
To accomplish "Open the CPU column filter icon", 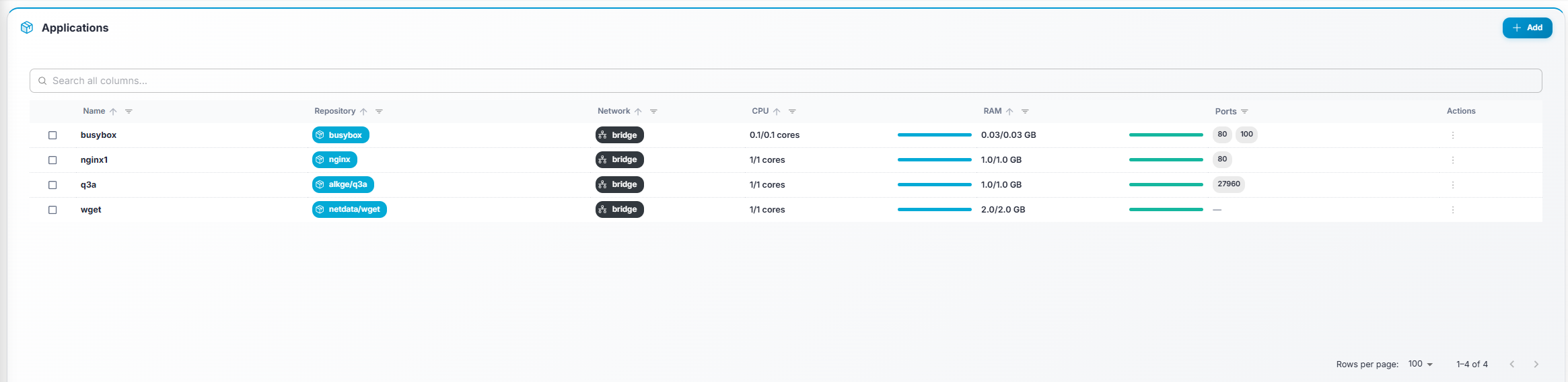I will [x=792, y=112].
